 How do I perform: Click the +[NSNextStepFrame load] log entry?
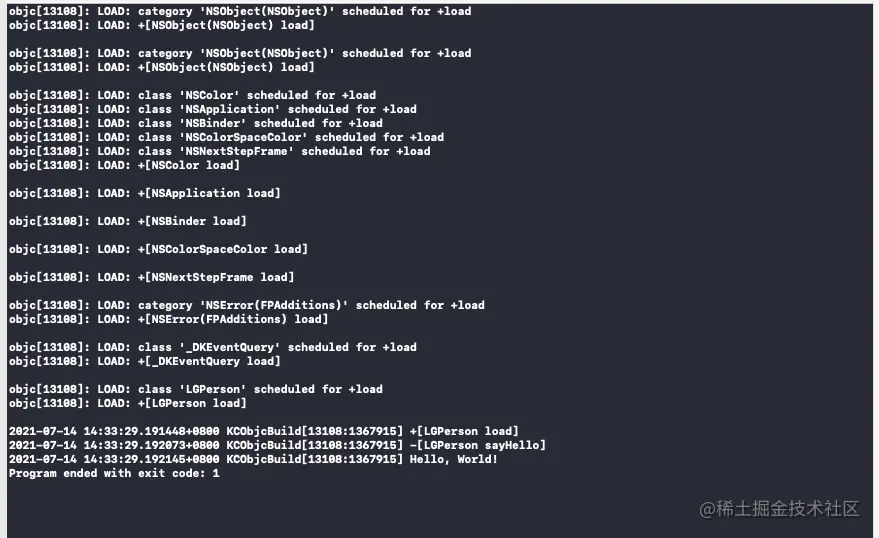(151, 277)
